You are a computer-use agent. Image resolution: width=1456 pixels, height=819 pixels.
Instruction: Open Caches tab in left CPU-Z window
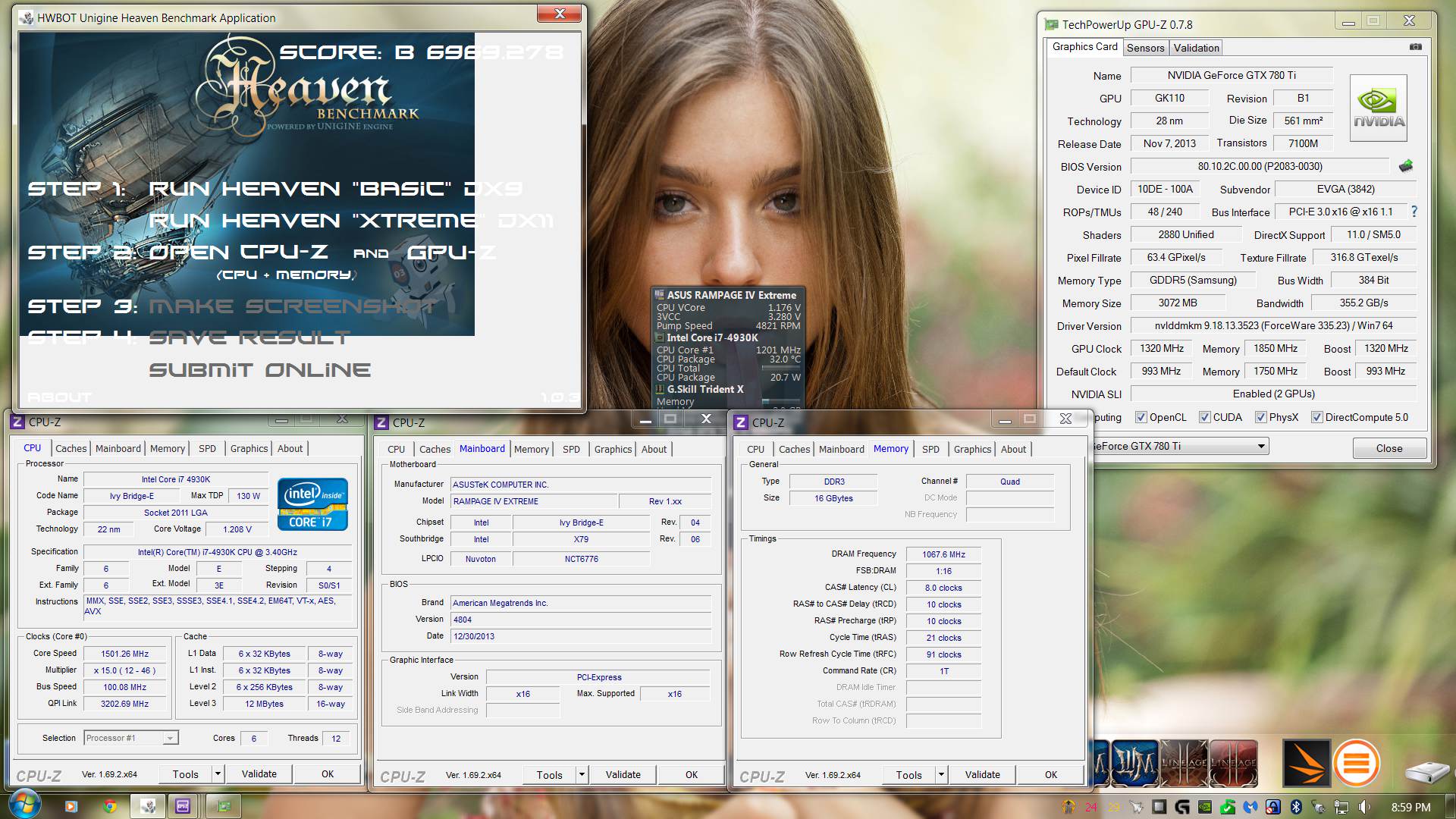coord(71,448)
